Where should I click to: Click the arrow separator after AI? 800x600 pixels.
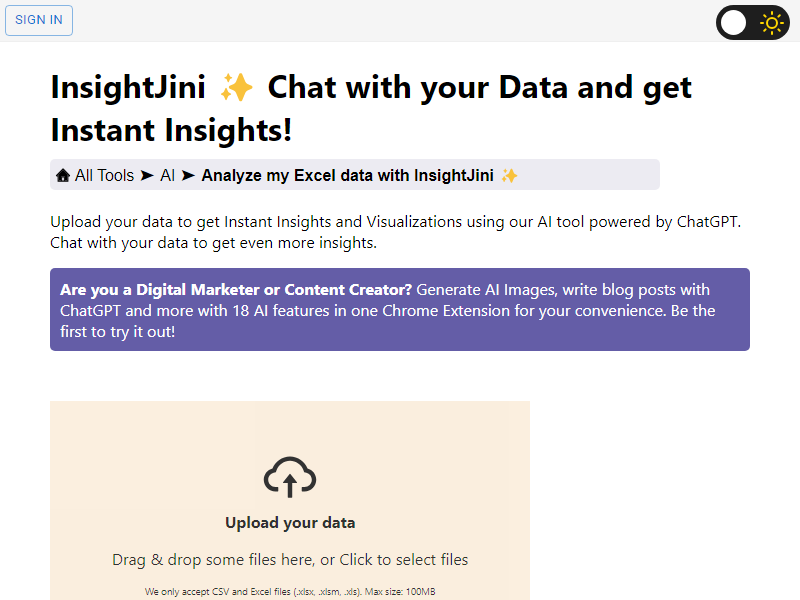(x=188, y=176)
